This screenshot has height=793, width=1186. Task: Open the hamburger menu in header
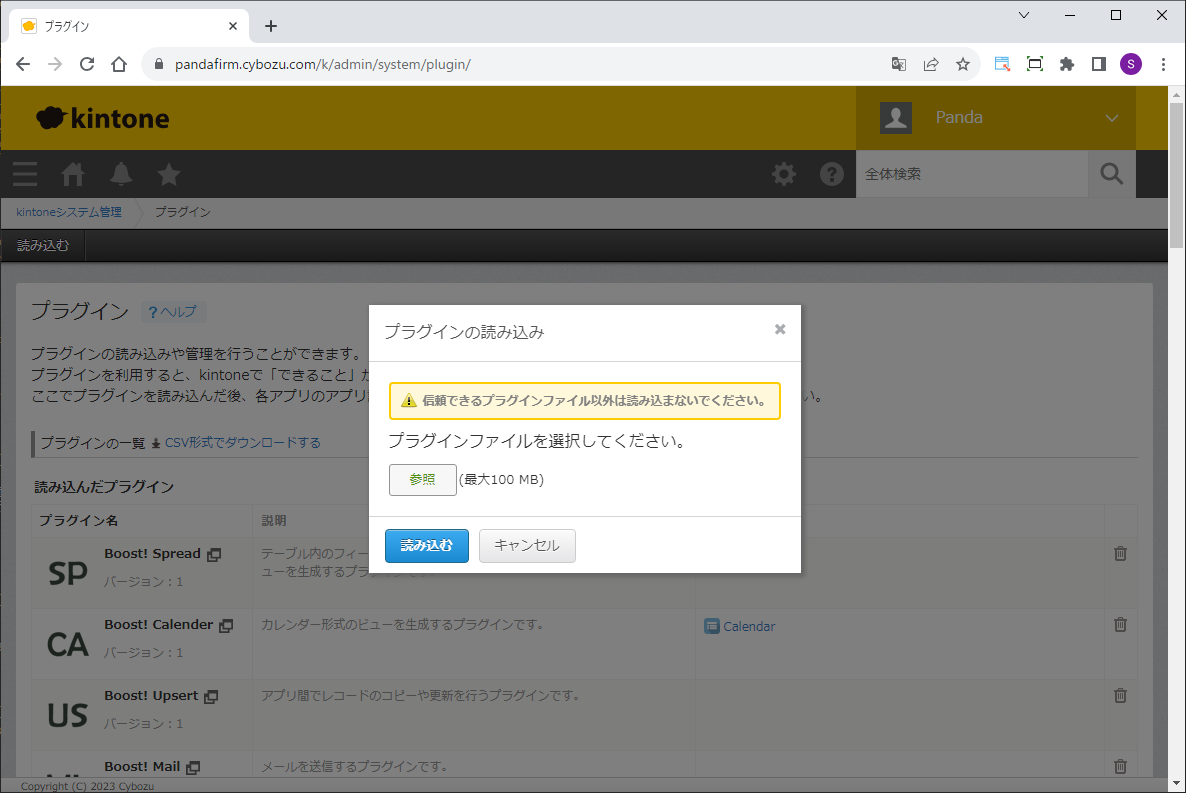25,174
